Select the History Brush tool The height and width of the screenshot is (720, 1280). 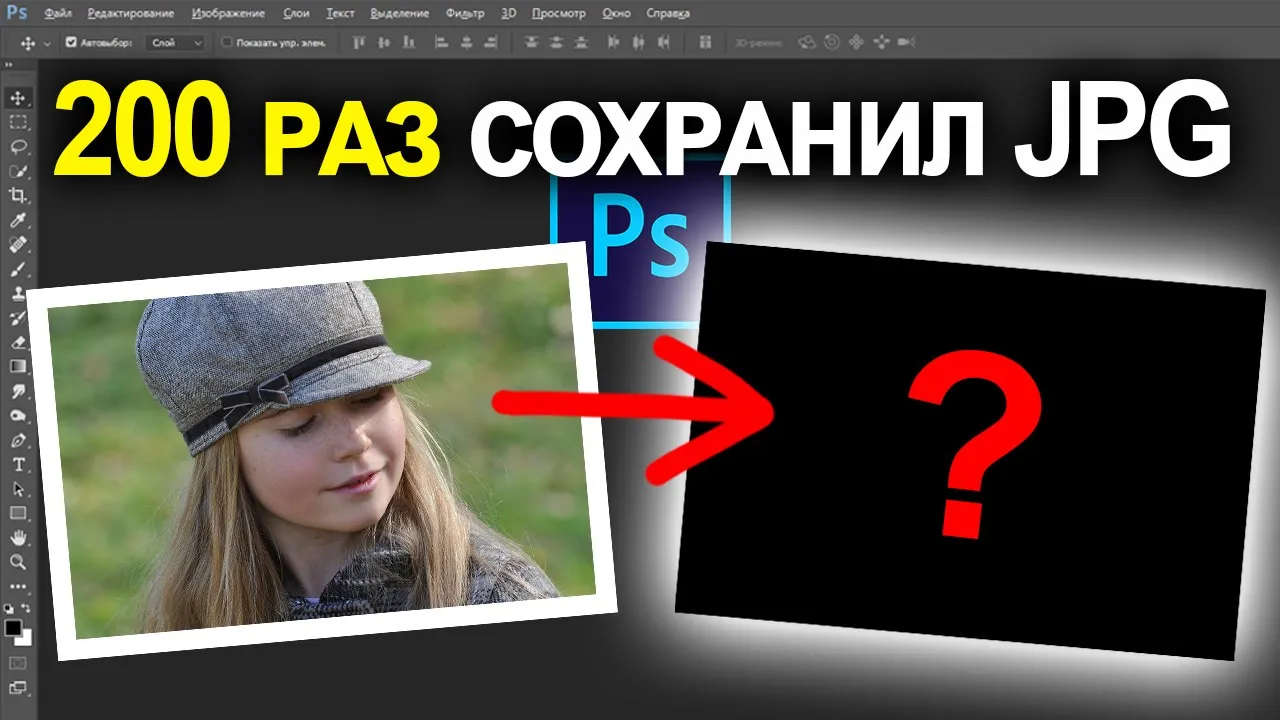(x=18, y=318)
